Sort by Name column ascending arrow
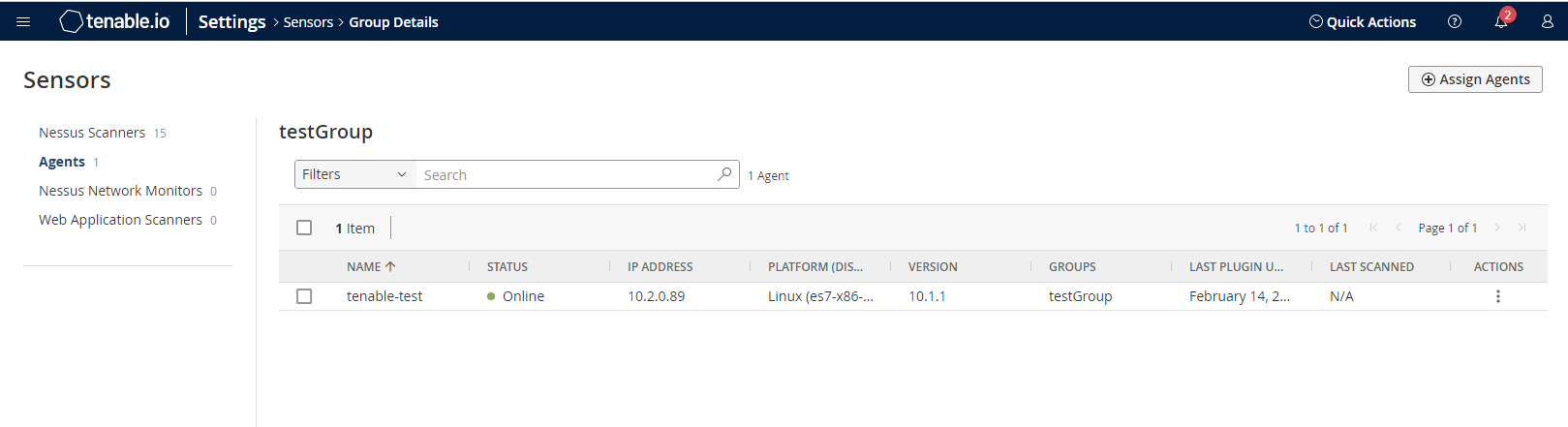 390,266
